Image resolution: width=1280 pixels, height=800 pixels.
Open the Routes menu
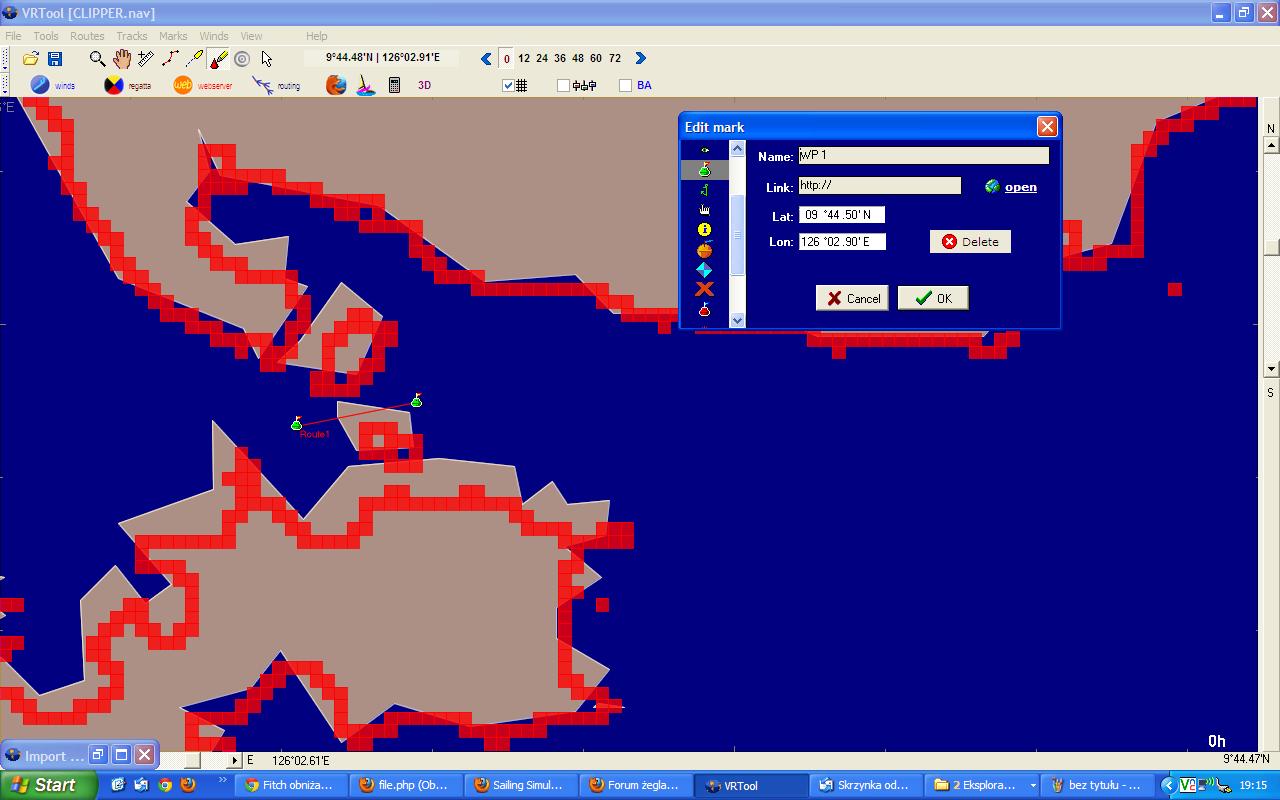coord(87,36)
